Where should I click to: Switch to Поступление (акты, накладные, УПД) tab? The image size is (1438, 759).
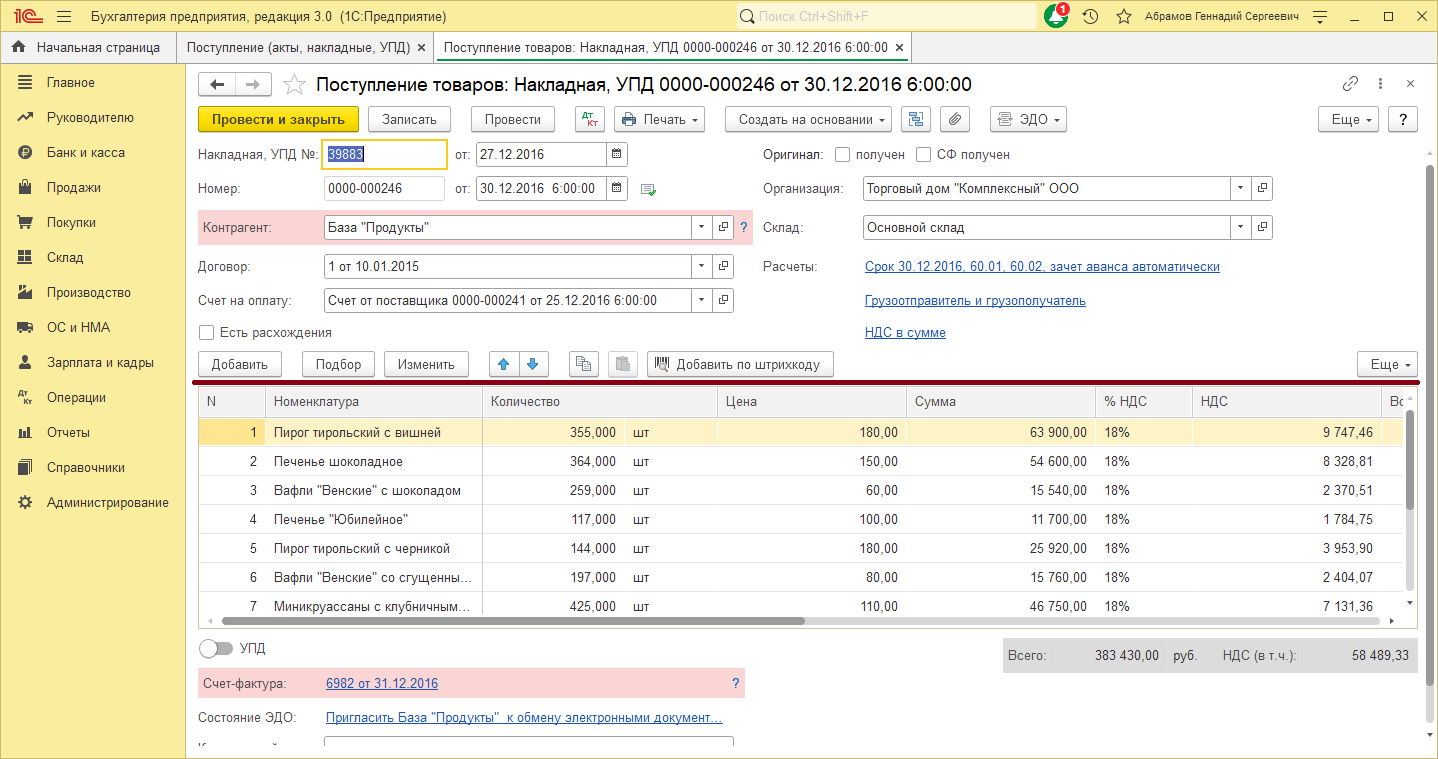point(295,47)
